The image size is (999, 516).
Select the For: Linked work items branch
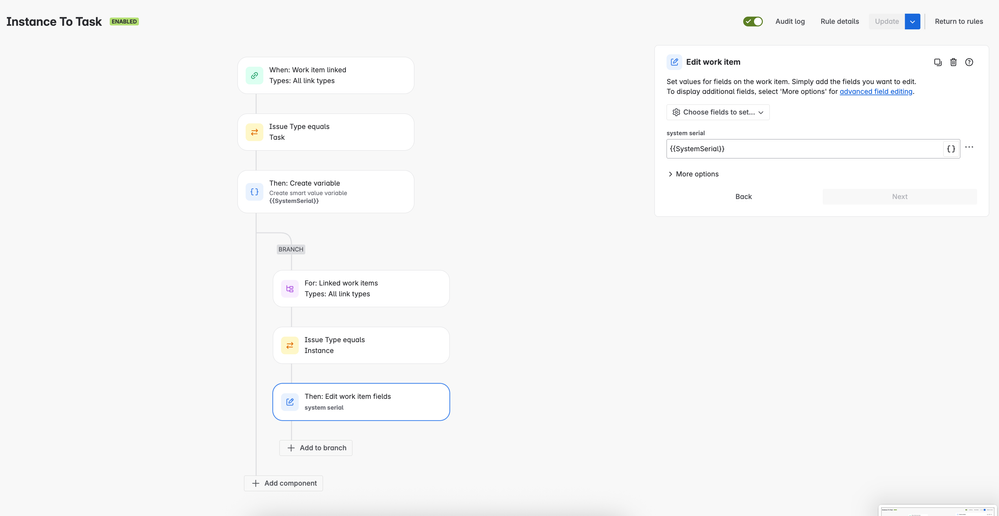361,289
